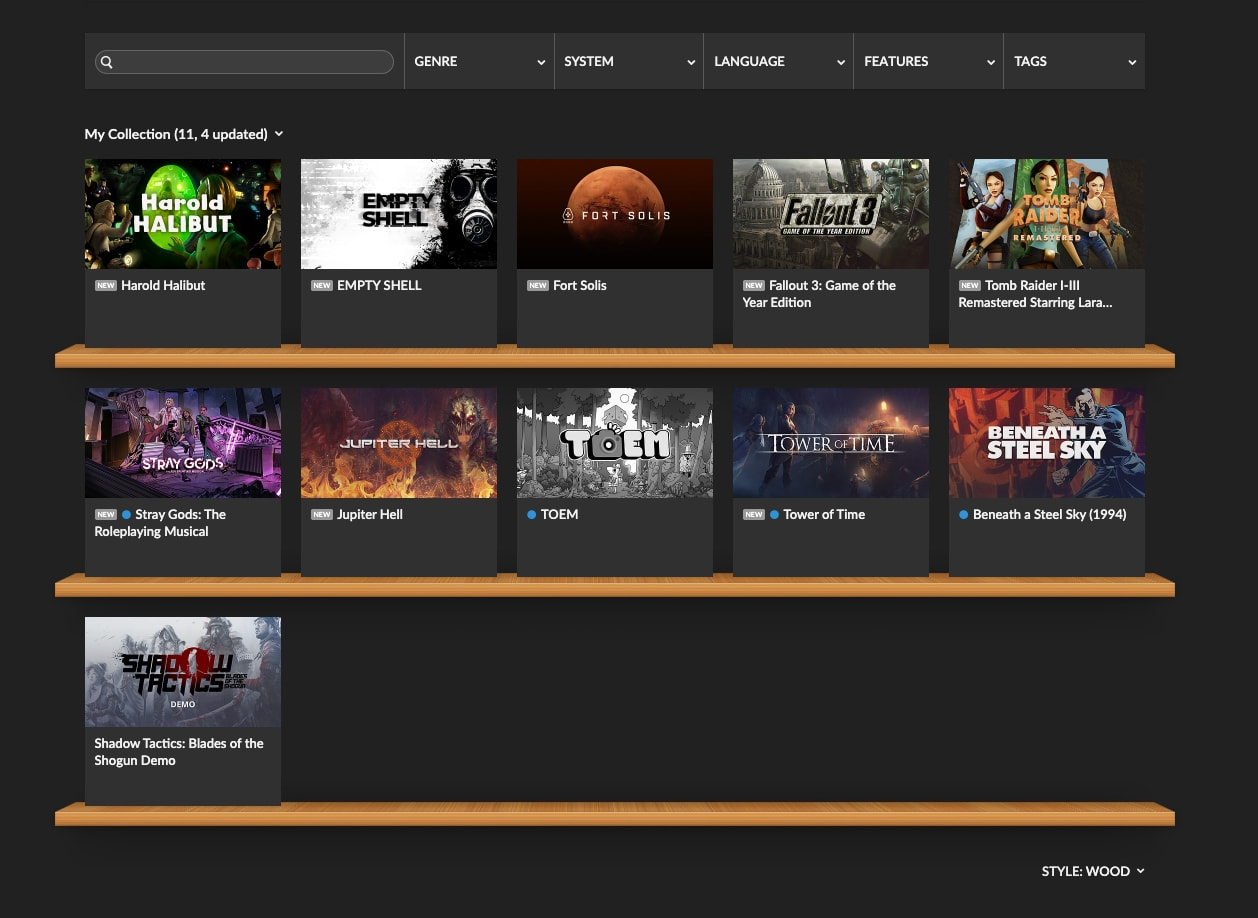Open the TAGS filter dropdown
Screen dimensions: 1258x918
point(1075,61)
